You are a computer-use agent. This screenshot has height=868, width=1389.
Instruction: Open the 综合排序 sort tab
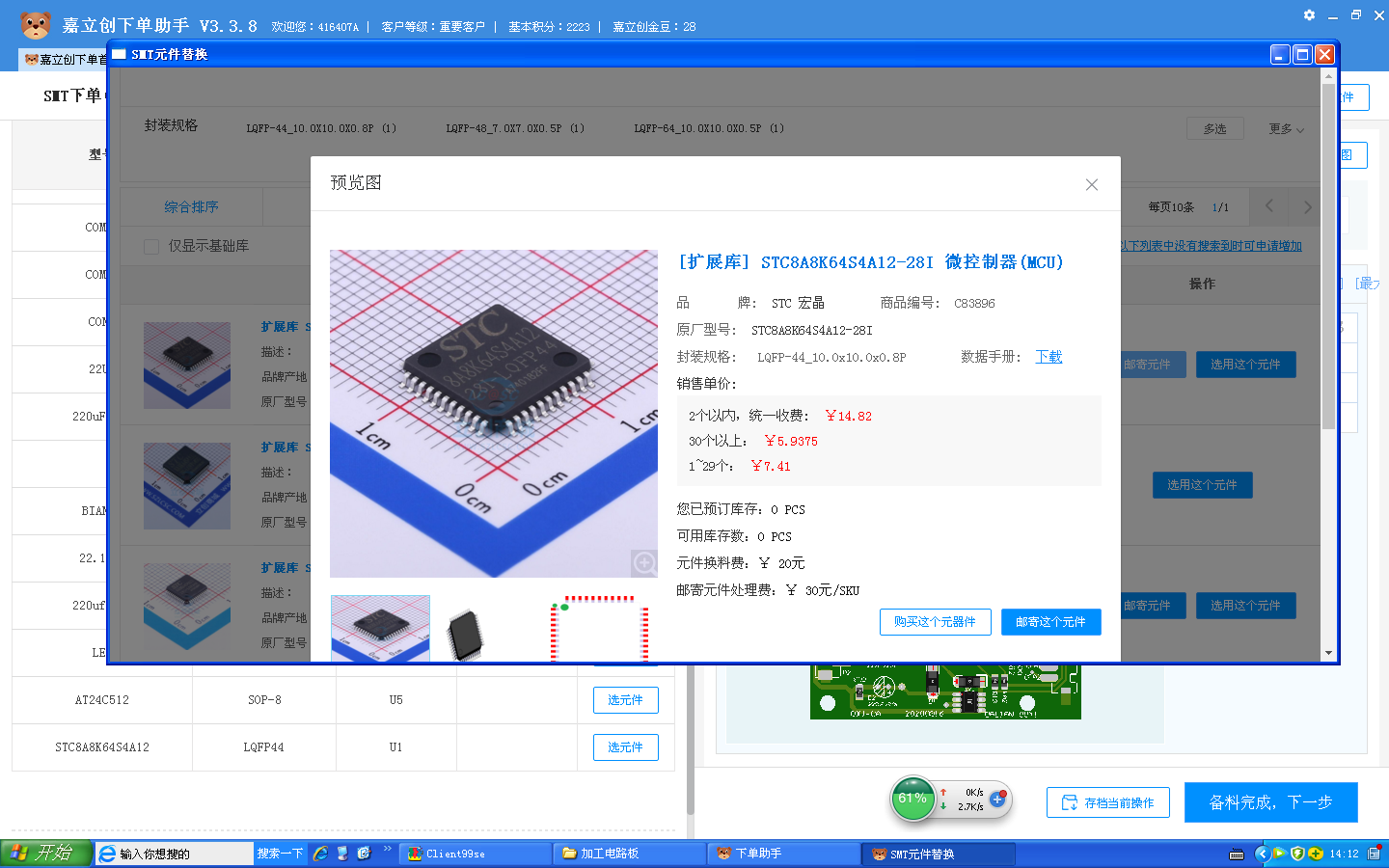coord(191,207)
